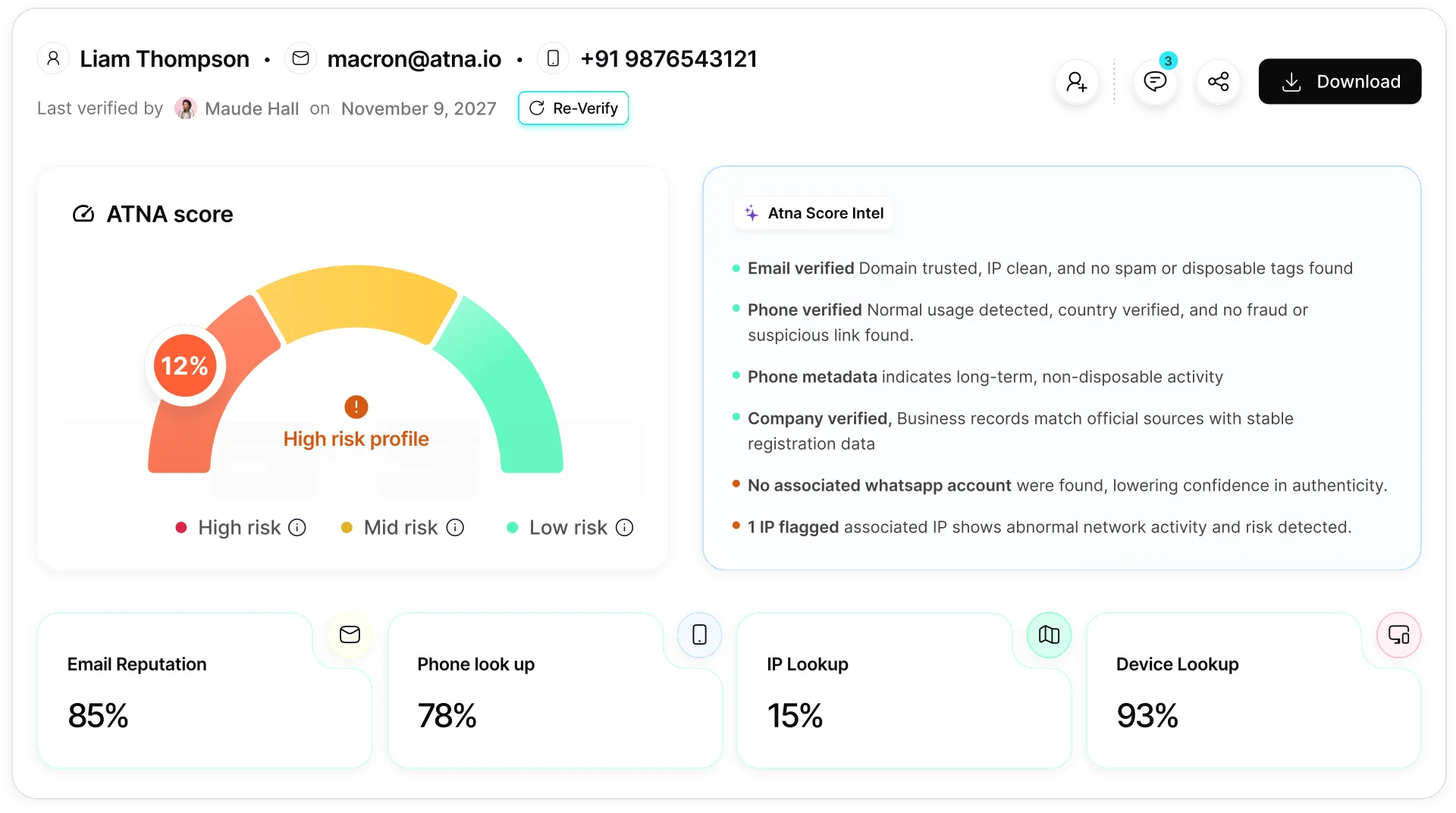Click the IP Lookup card map icon
This screenshot has width=1456, height=813.
(x=1049, y=635)
